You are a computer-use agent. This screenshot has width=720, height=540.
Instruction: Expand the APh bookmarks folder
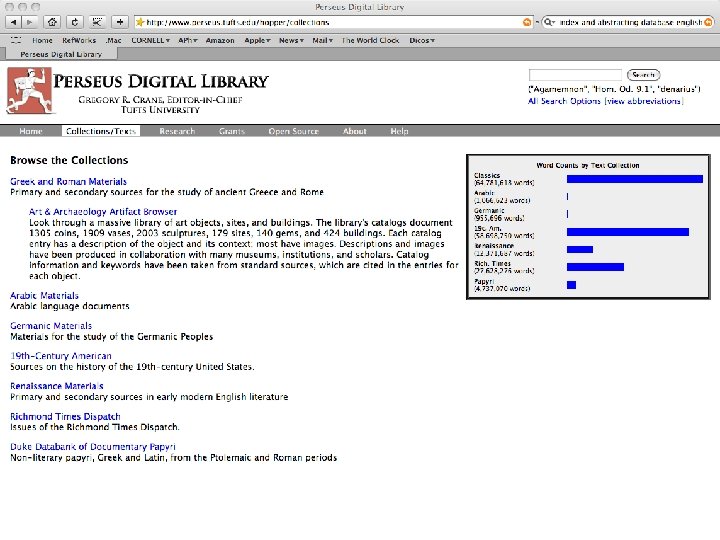pos(187,40)
